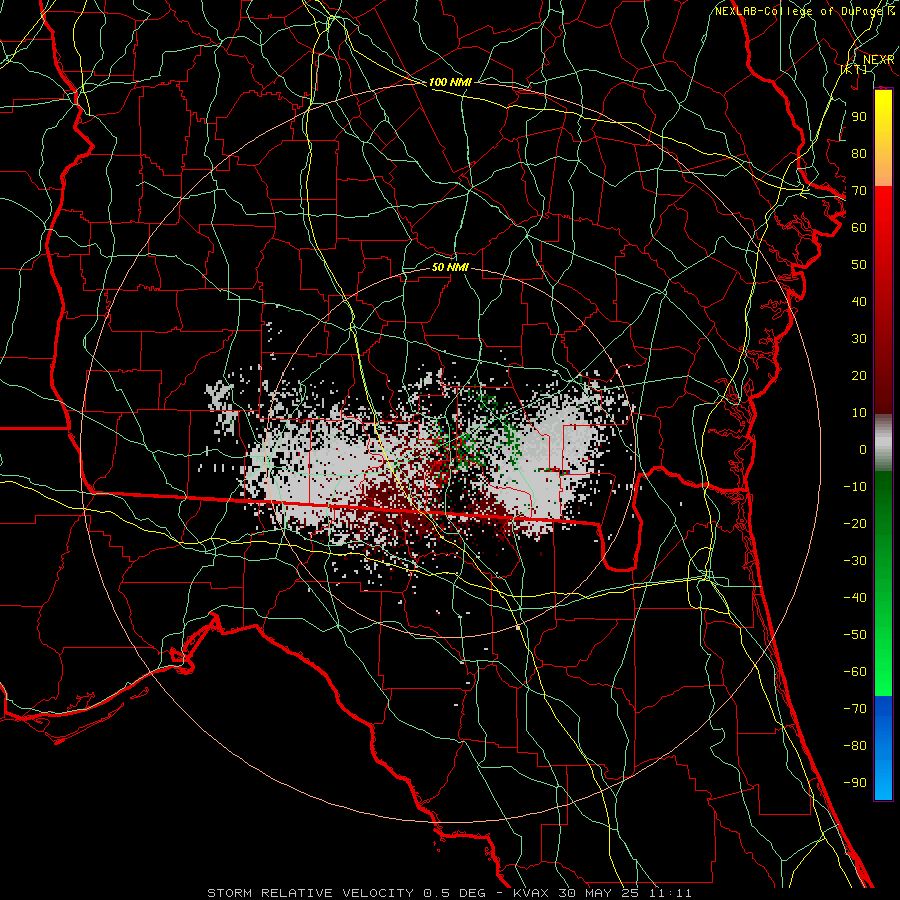This screenshot has width=900, height=900.
Task: Select the positive 50 scale value
Action: tap(859, 265)
